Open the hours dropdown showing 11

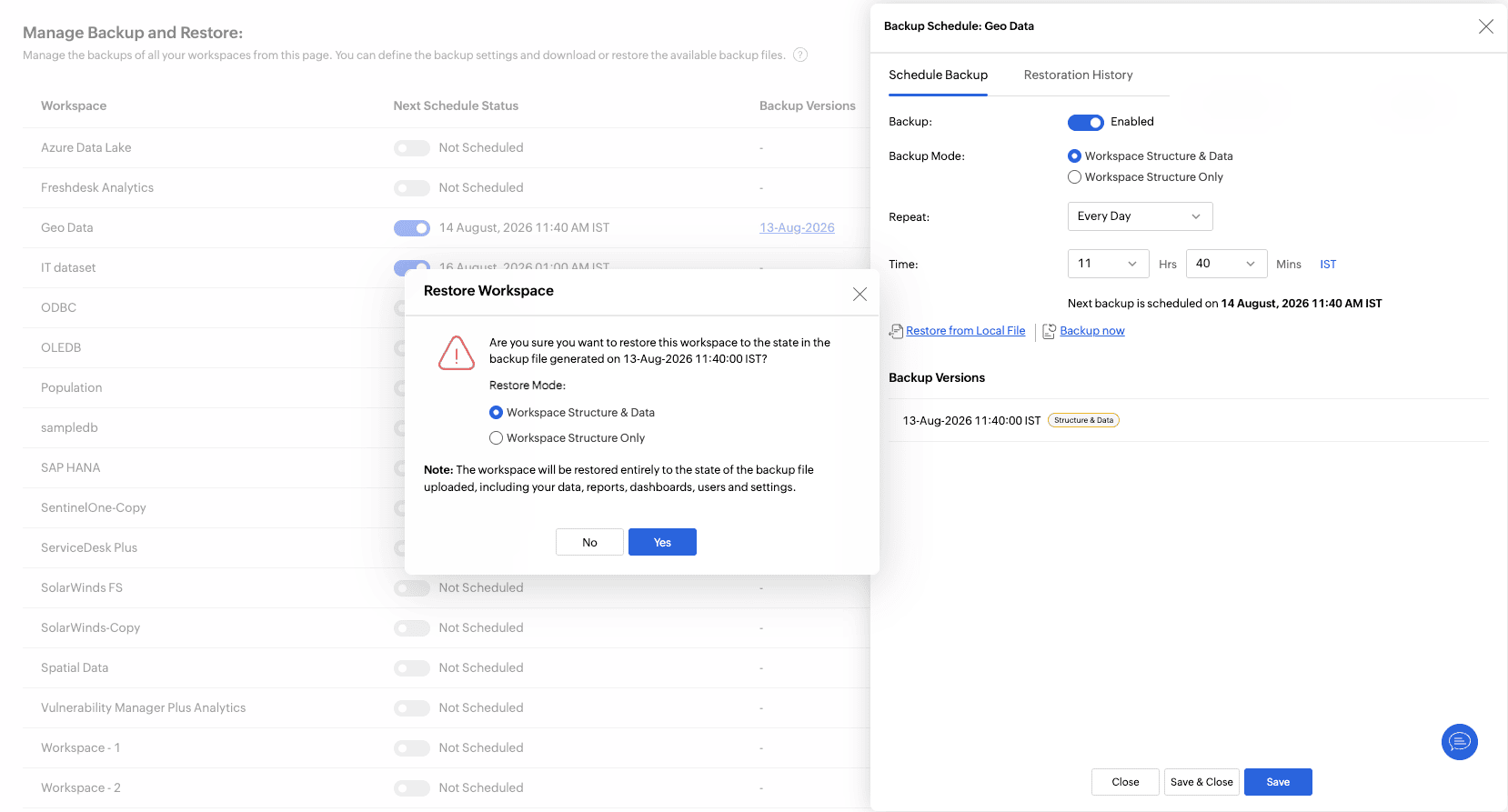pyautogui.click(x=1108, y=264)
